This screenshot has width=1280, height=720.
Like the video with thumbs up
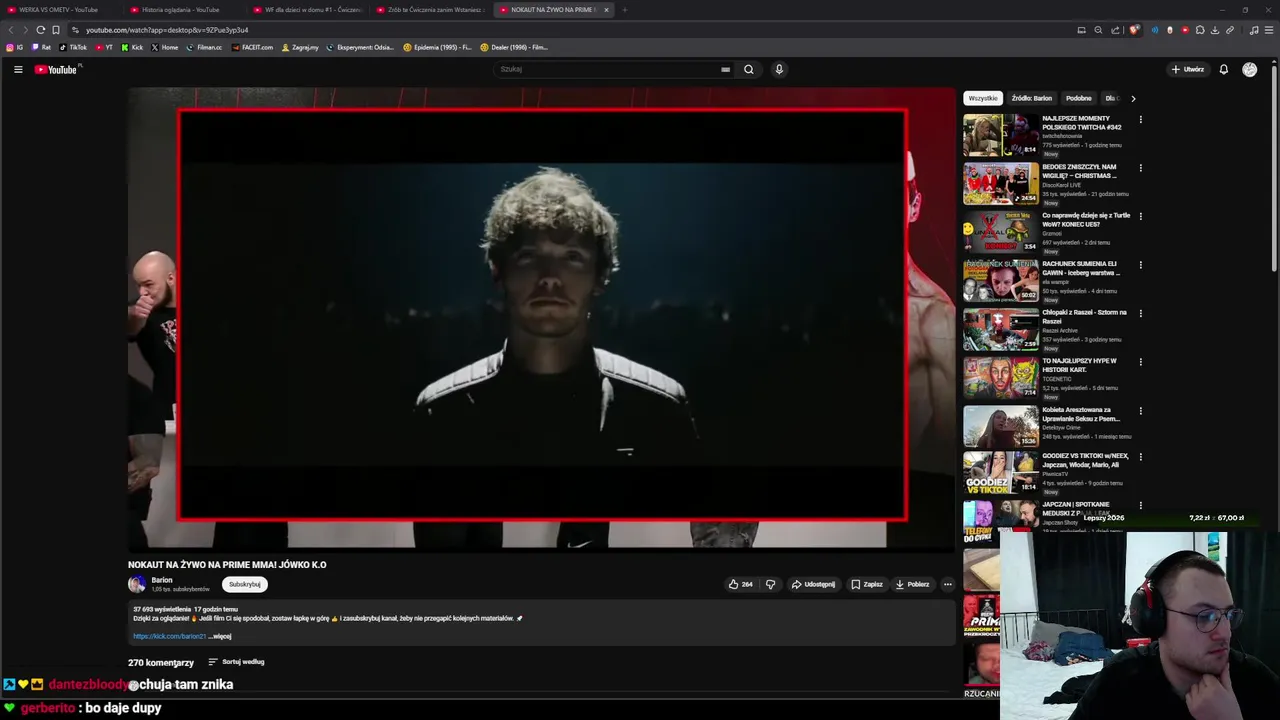click(x=740, y=584)
